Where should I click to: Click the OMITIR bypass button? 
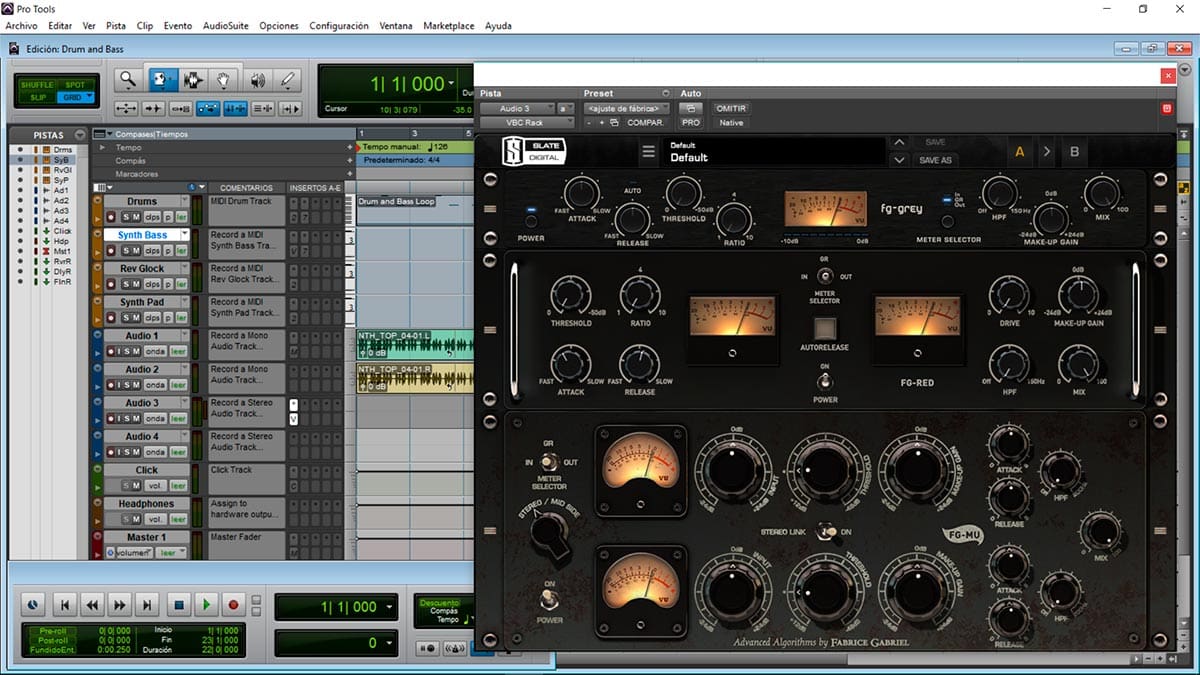tap(732, 108)
